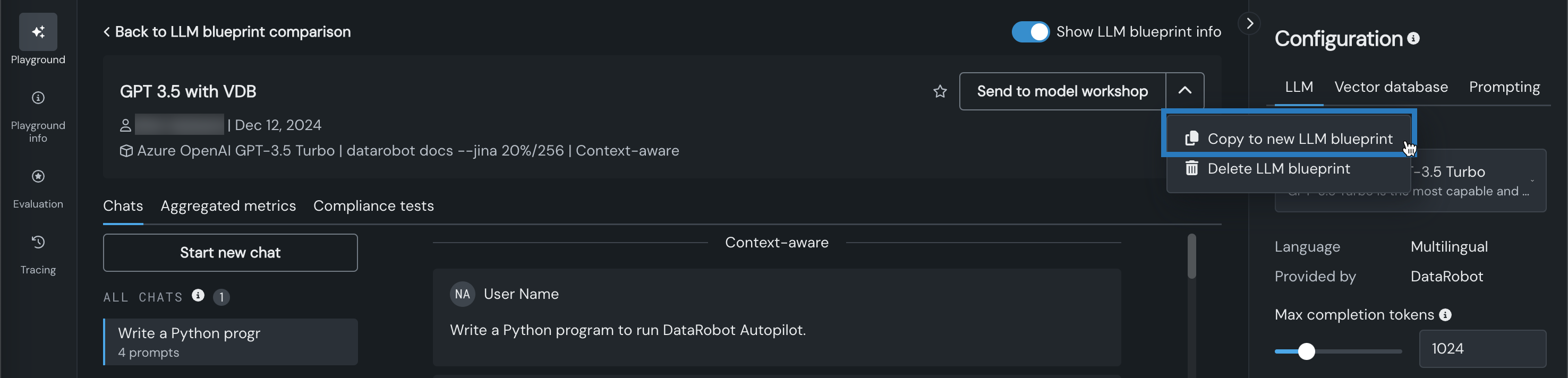Click Max completion tokens info icon
This screenshot has width=1568, height=378.
tap(1445, 315)
